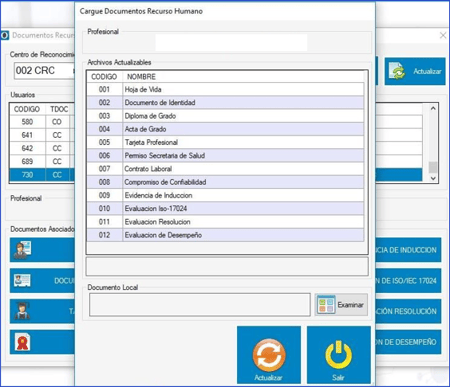Screen dimensions: 450x387
Task: Select row 003 Diploma de Grado
Action: [225, 116]
